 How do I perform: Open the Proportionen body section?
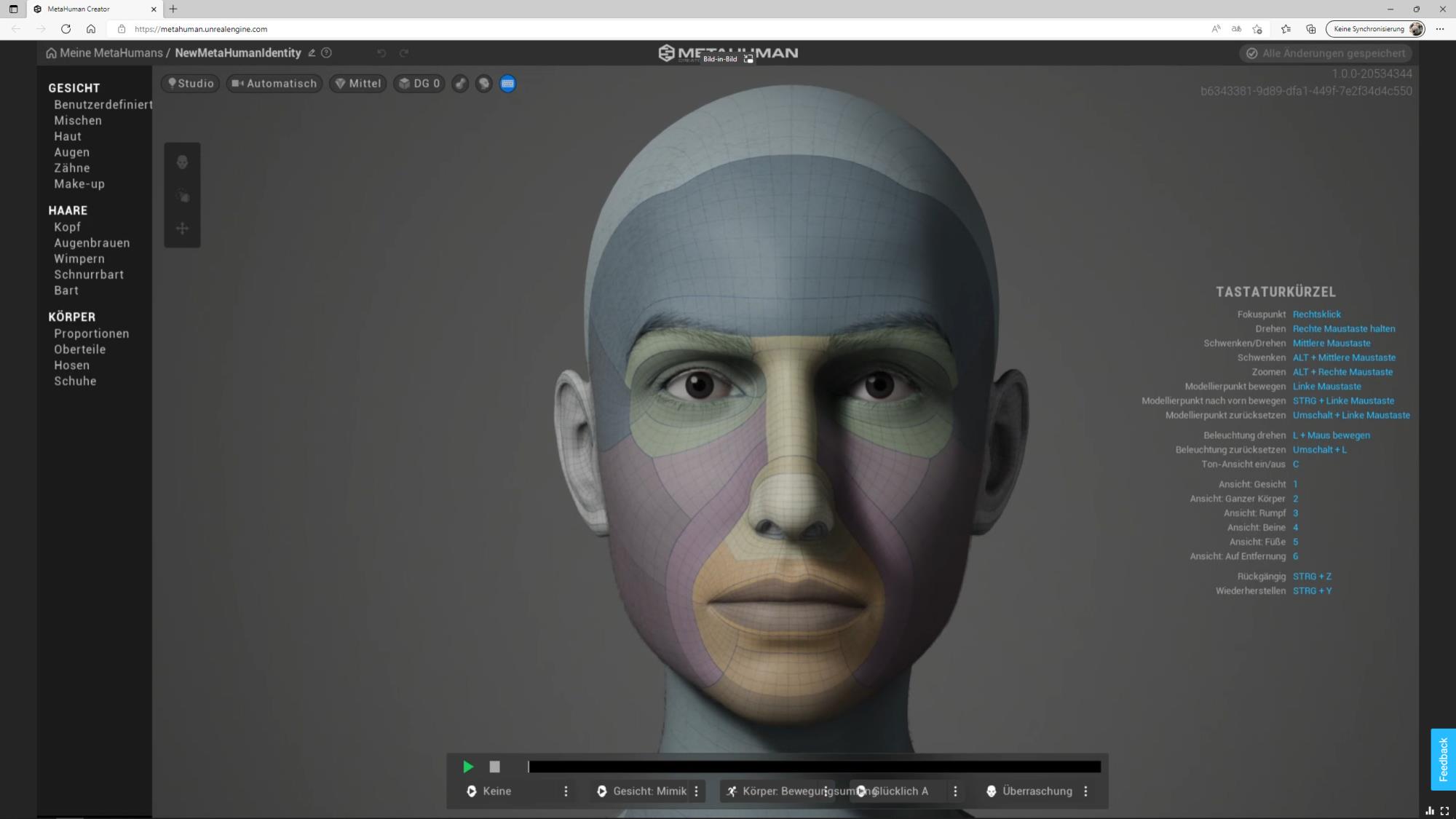[92, 334]
